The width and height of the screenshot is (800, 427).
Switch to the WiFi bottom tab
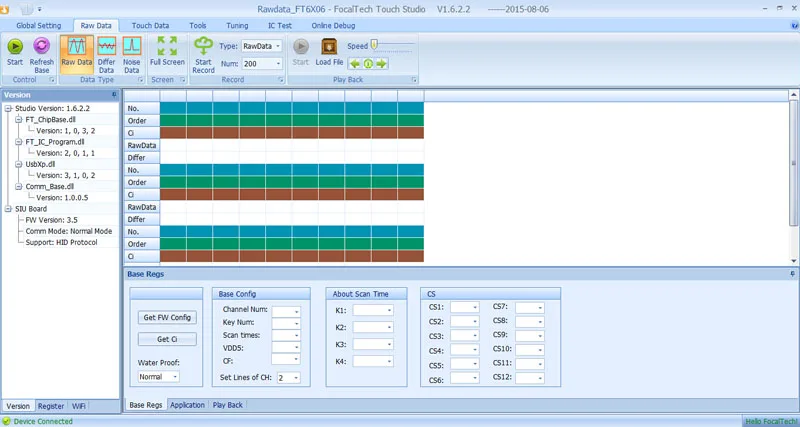point(79,406)
